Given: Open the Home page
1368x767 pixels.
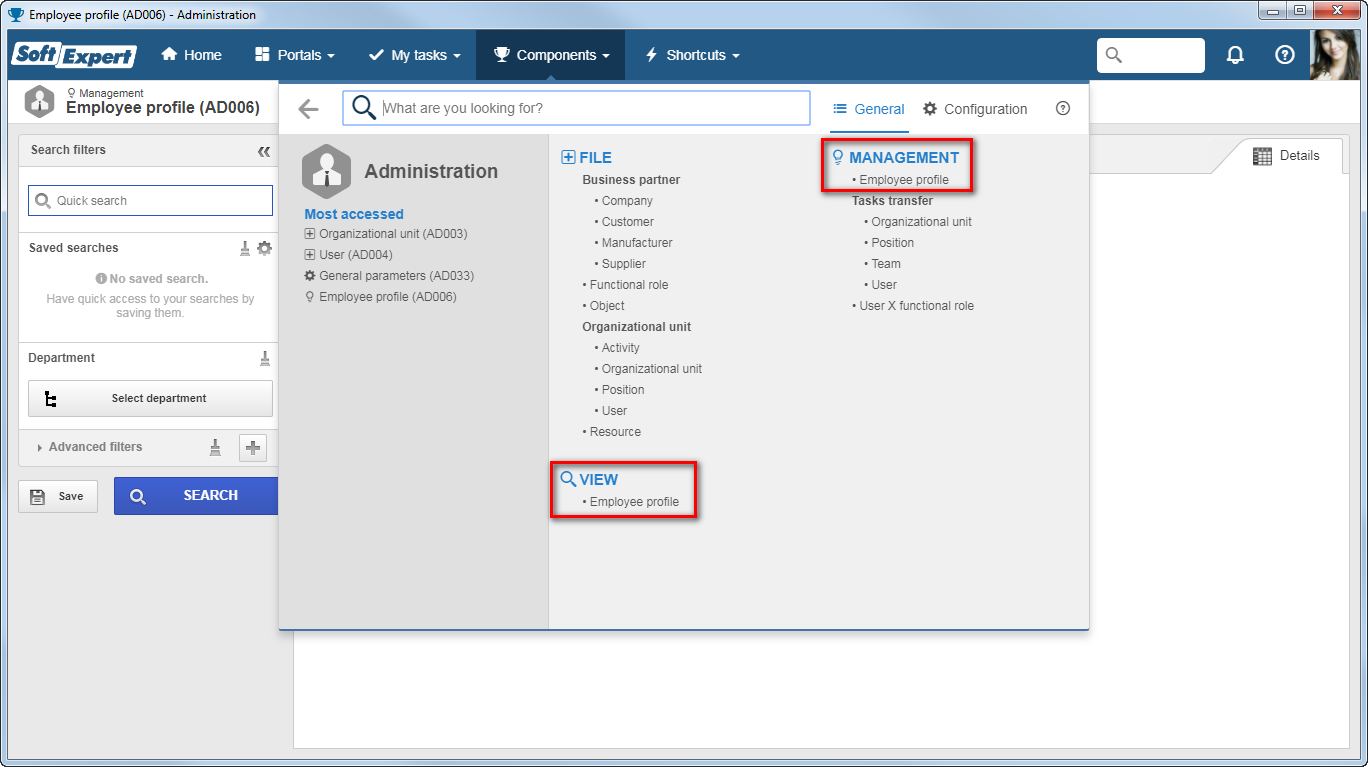Looking at the screenshot, I should [191, 55].
